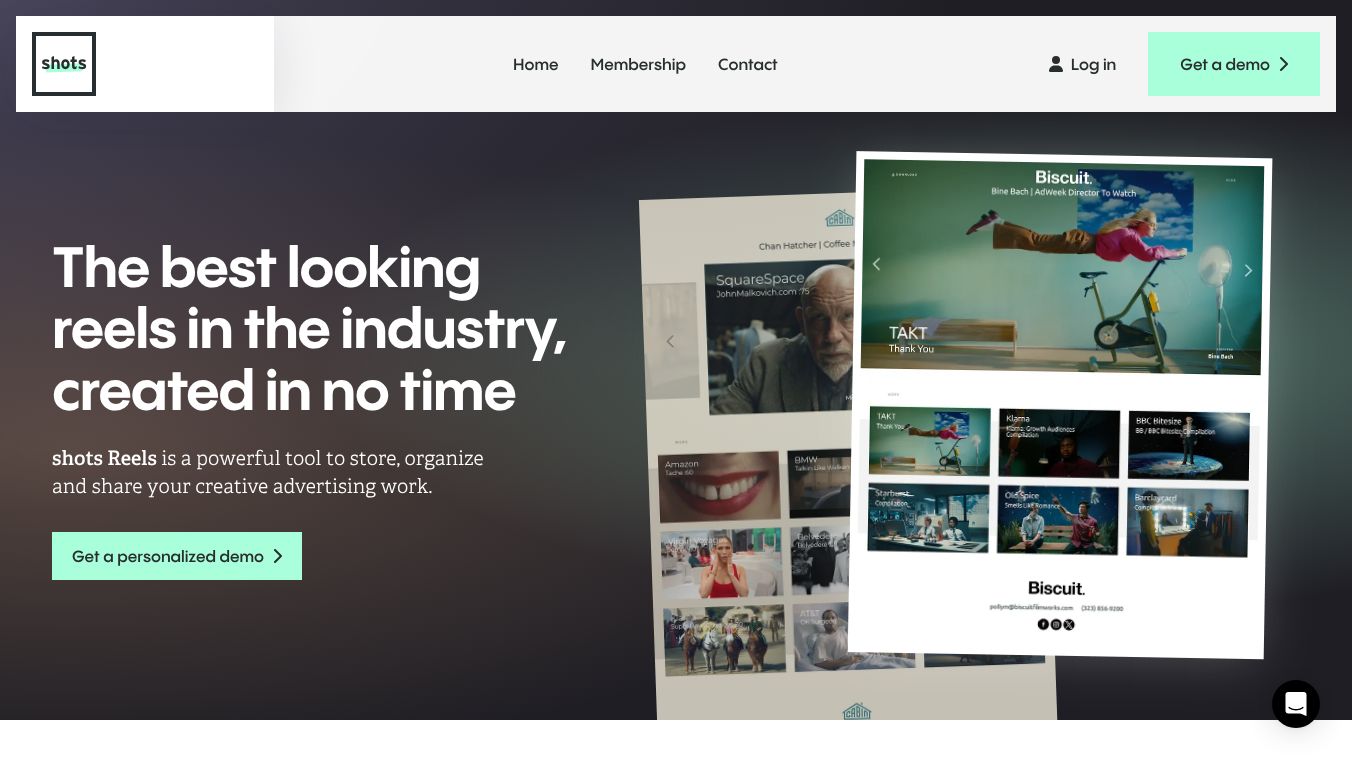Click the chevron on the Get a demo button
Screen dimensions: 1352x760
(1284, 64)
